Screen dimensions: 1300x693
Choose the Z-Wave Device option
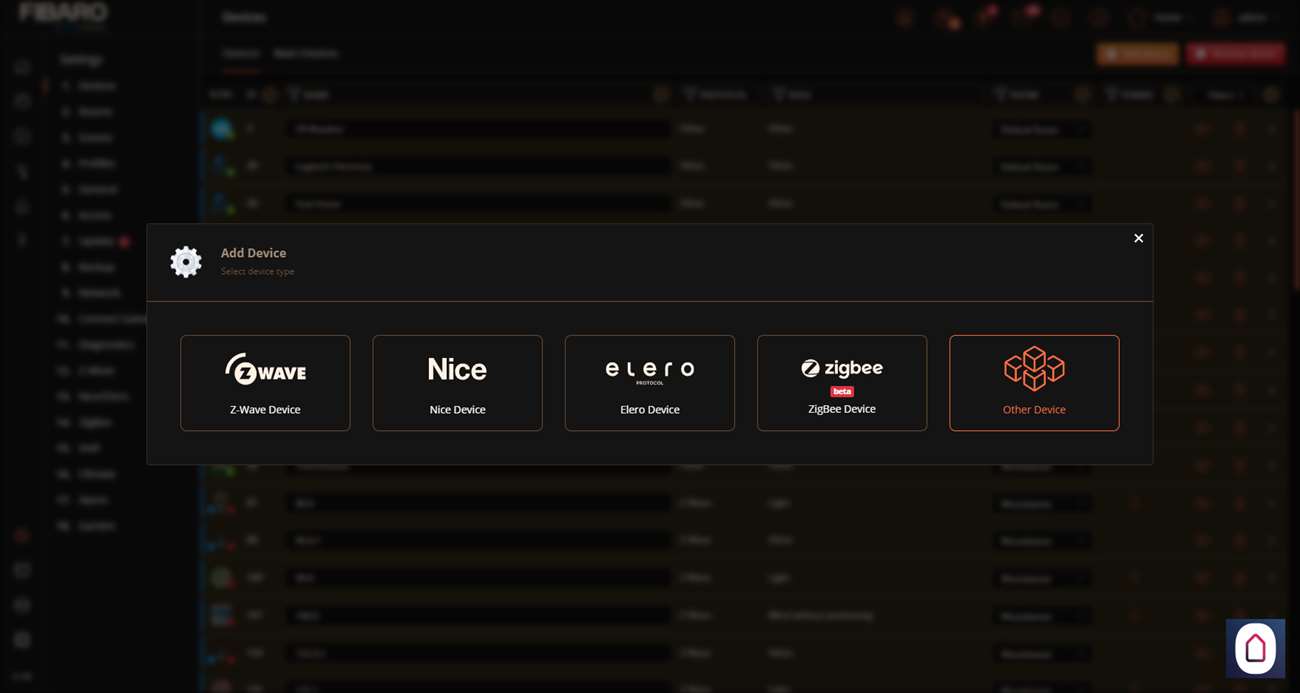[x=265, y=383]
